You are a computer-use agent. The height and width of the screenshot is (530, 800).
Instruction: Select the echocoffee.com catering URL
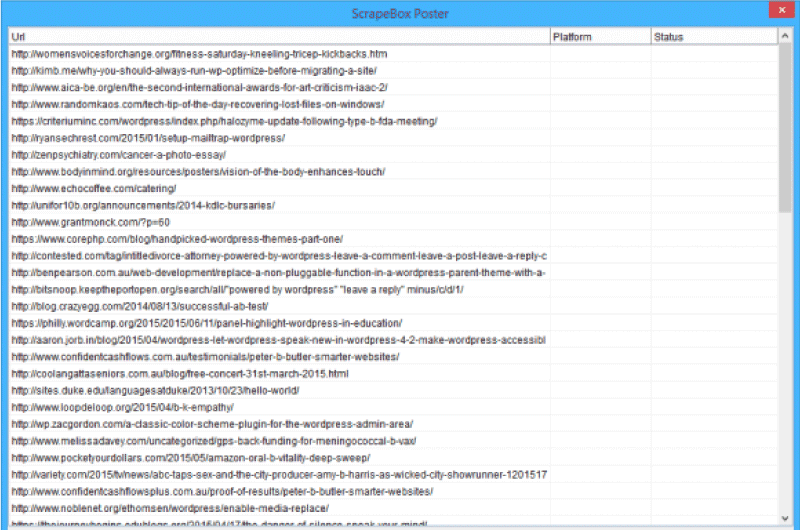tap(94, 189)
